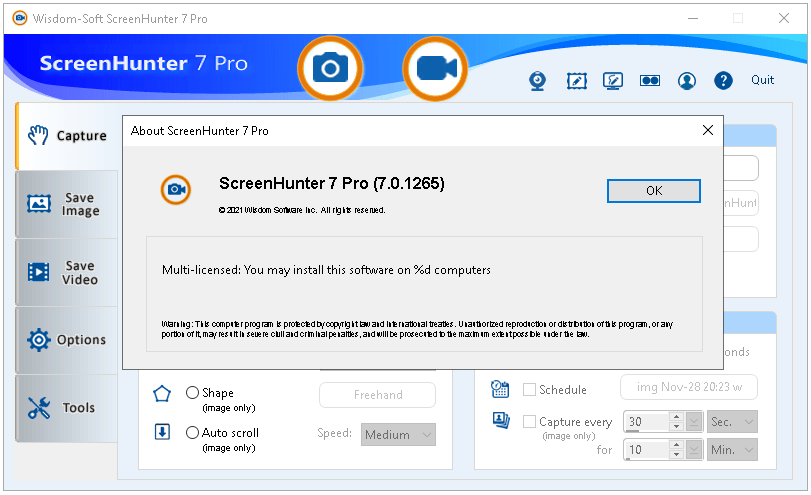Screen dimensions: 811x495
Task: Open the screen drawing icon
Action: point(613,81)
